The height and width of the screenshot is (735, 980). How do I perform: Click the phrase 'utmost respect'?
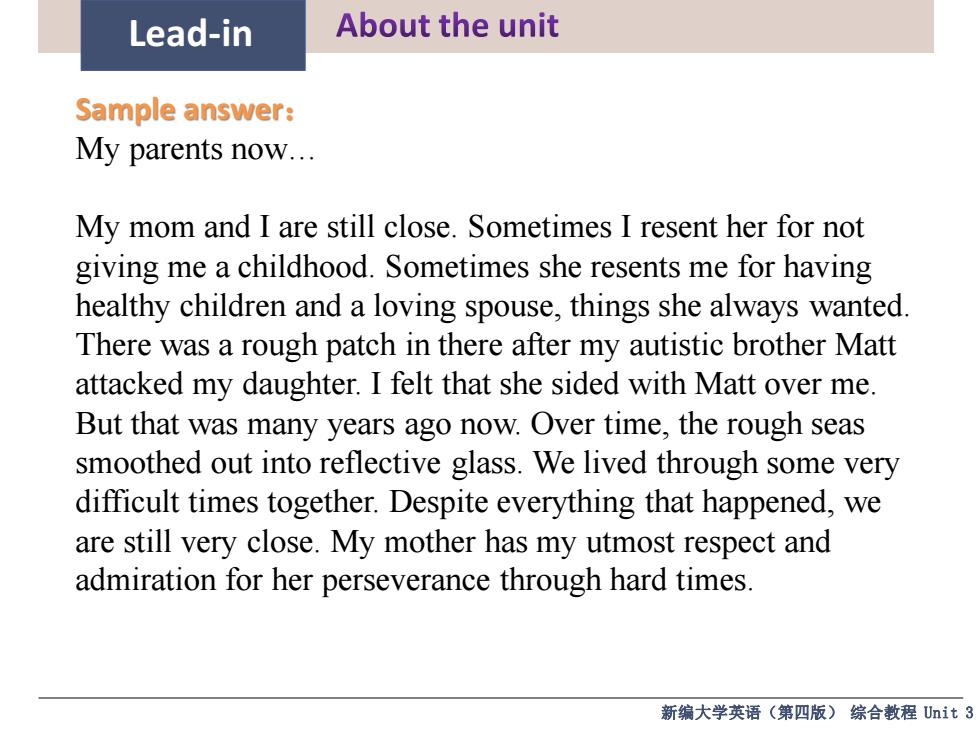680,542
